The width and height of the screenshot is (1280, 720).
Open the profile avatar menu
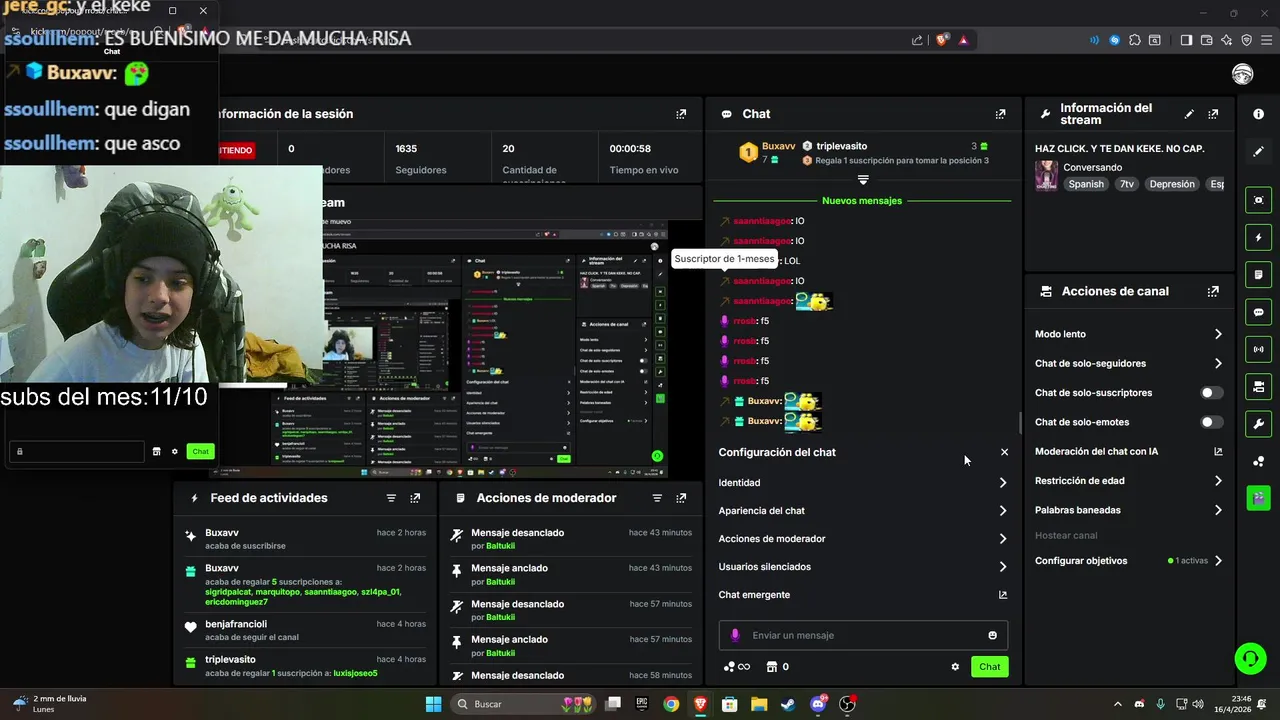tap(1242, 74)
